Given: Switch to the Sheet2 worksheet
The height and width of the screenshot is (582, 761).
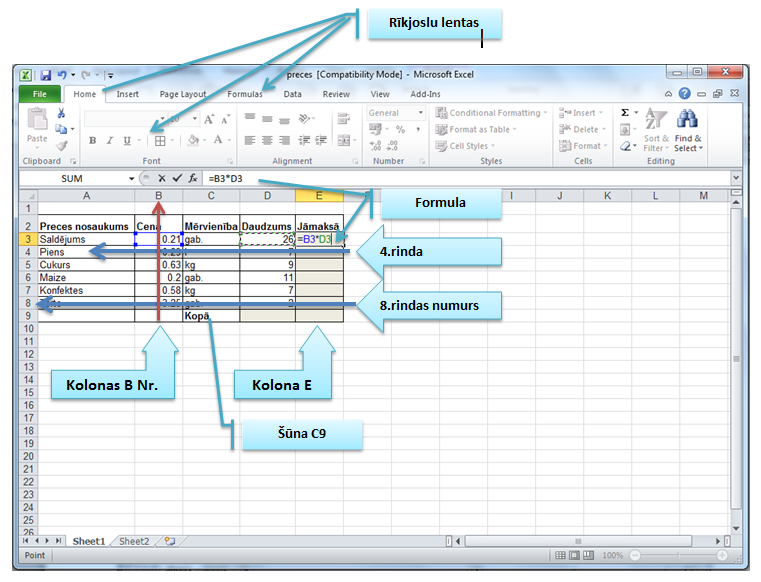Looking at the screenshot, I should pos(134,541).
